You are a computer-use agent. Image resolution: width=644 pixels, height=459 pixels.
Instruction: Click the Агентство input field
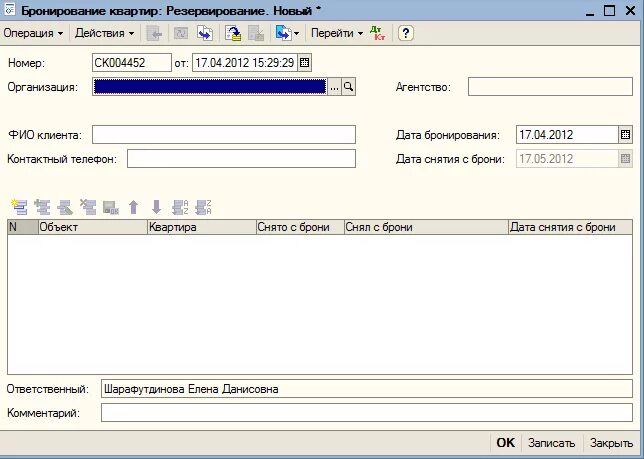click(x=550, y=87)
